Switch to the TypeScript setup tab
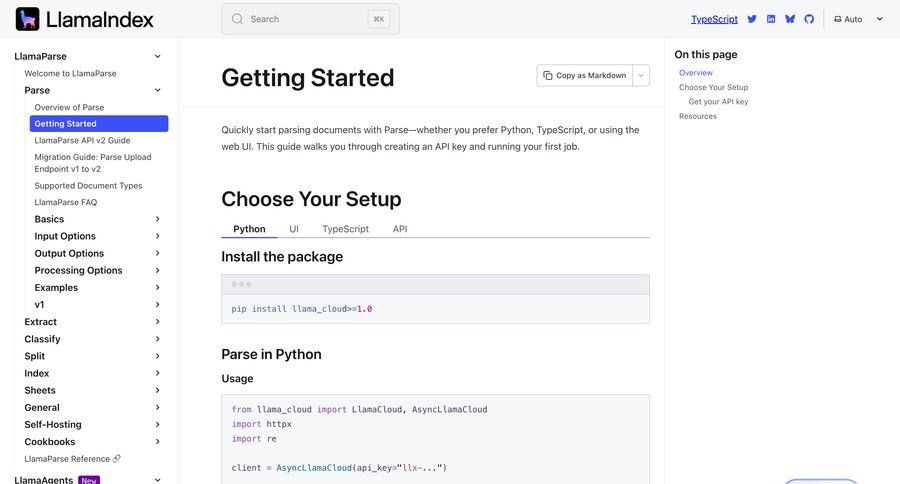The width and height of the screenshot is (900, 484). [x=346, y=229]
